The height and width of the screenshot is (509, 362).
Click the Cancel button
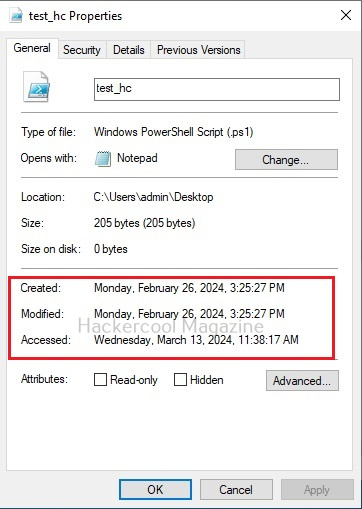[x=236, y=490]
